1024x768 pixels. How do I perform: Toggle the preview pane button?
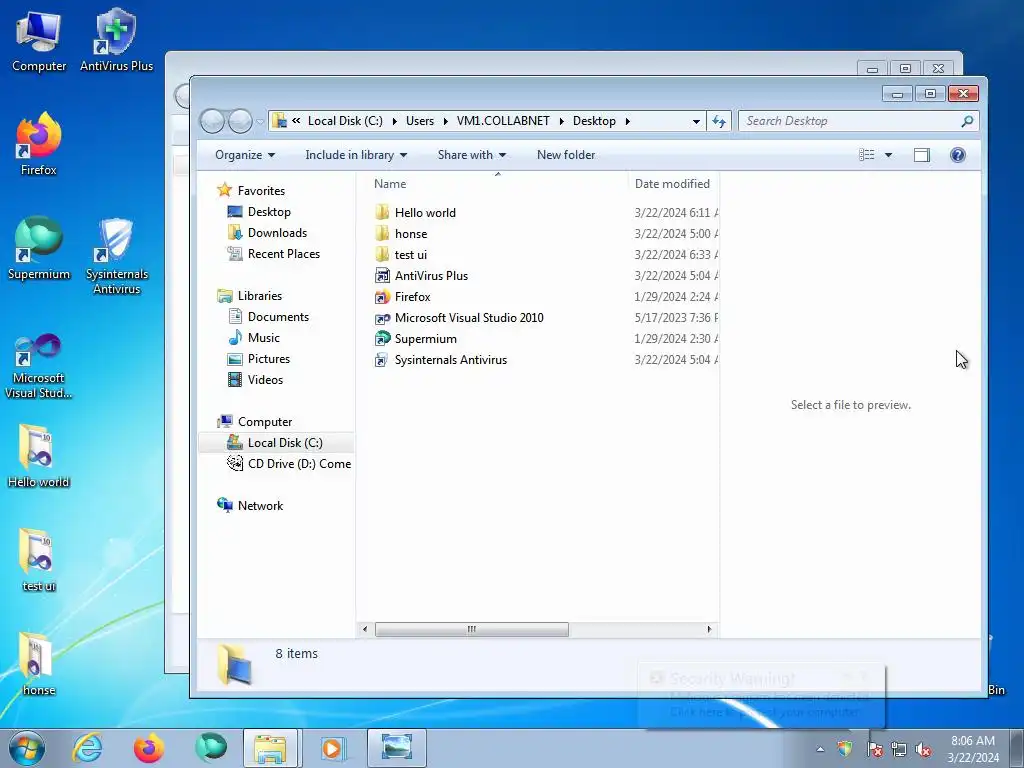921,155
